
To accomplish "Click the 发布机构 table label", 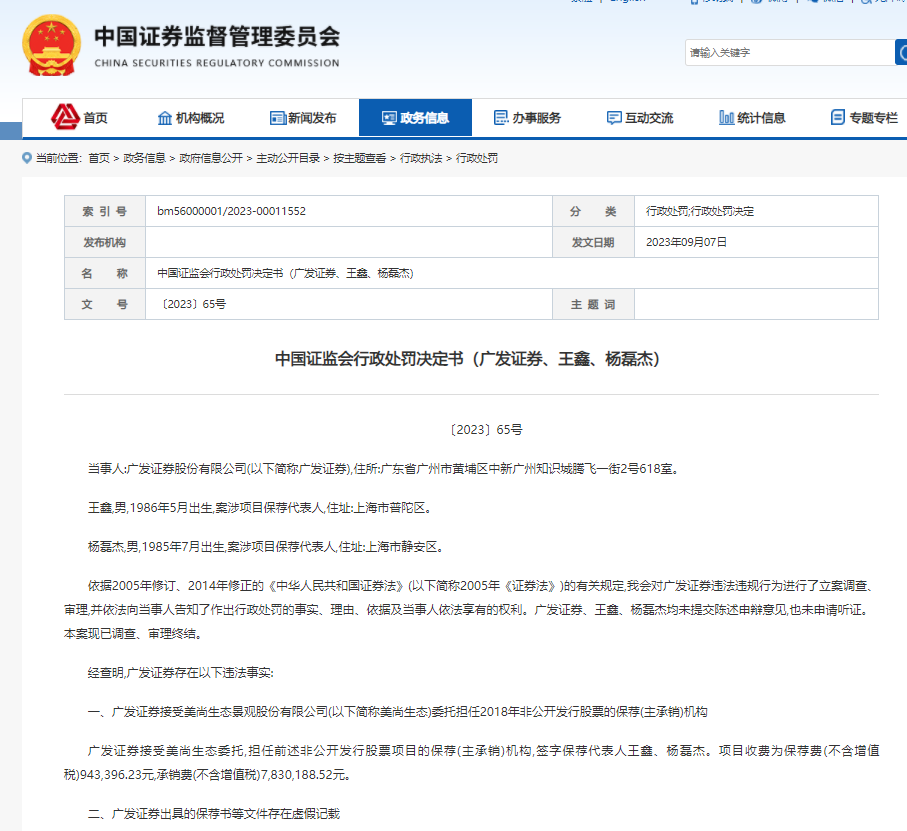I will 105,242.
